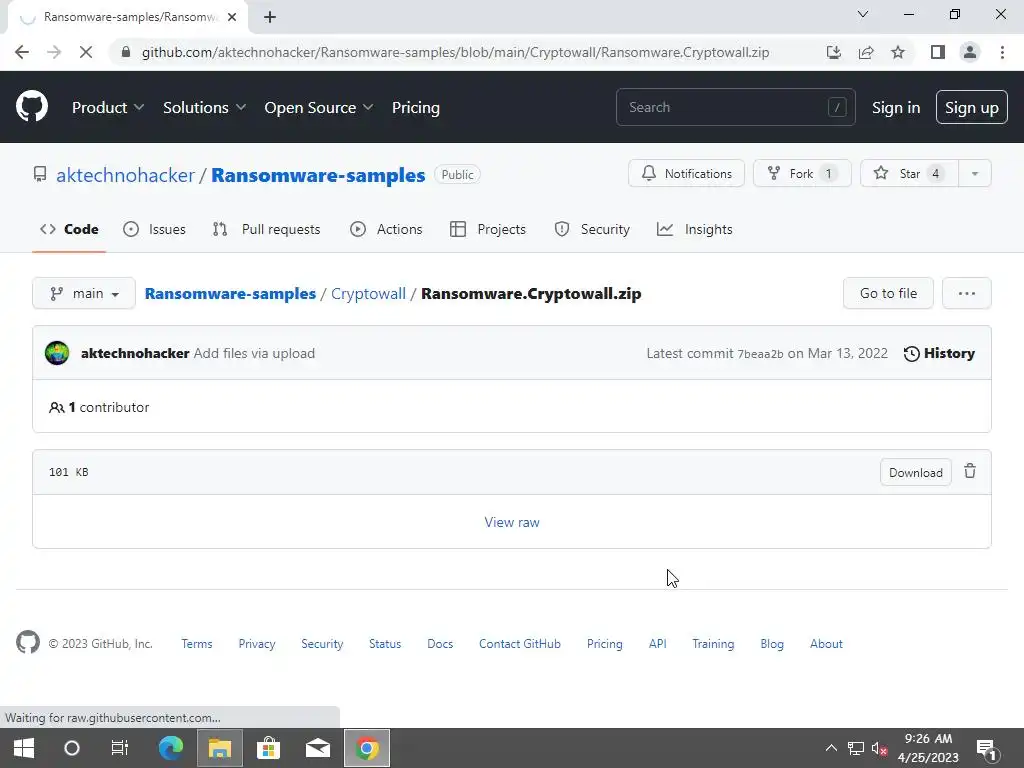1024x768 pixels.
Task: Delete this file using the trash icon
Action: click(x=970, y=471)
